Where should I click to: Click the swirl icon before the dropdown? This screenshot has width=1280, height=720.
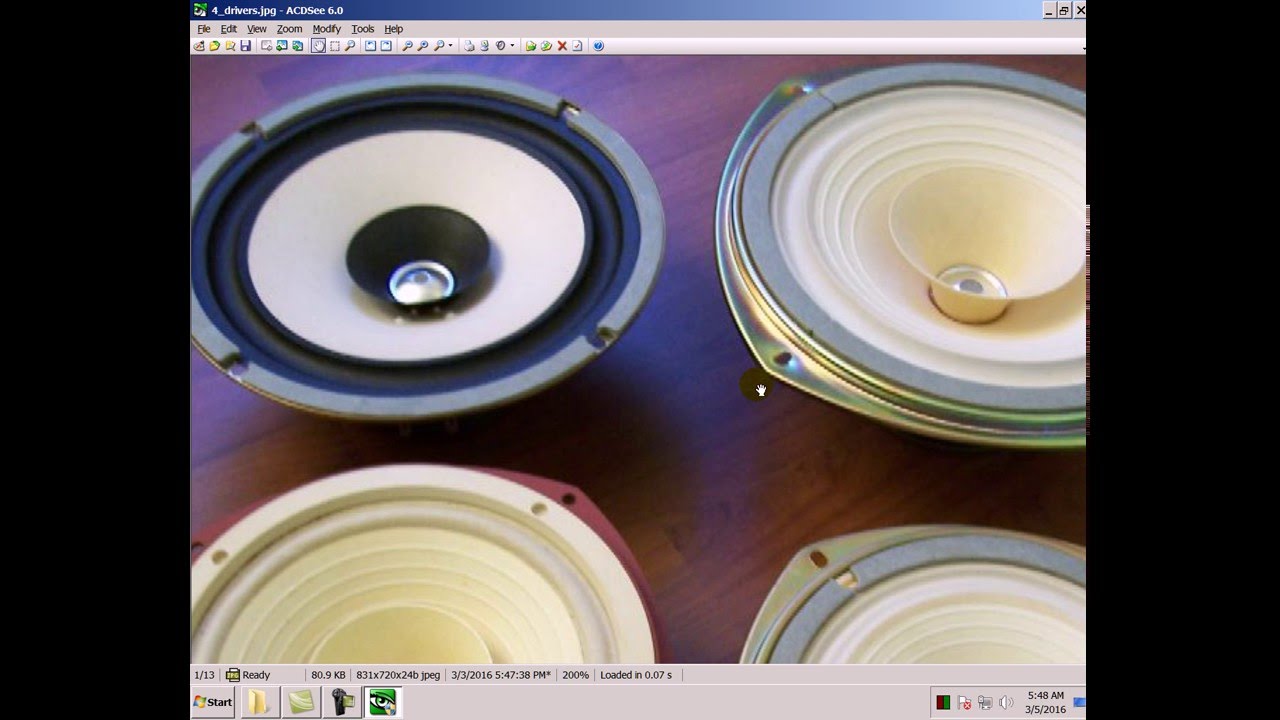point(501,46)
